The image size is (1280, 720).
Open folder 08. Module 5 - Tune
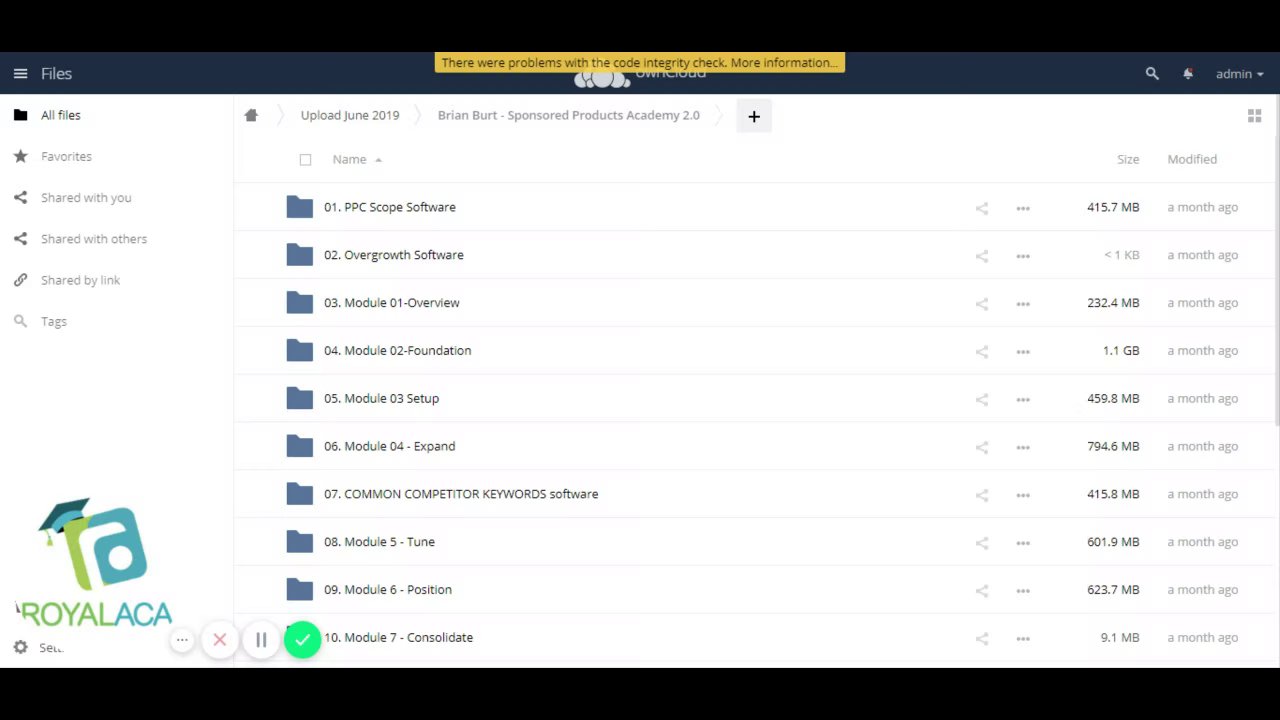click(x=380, y=542)
